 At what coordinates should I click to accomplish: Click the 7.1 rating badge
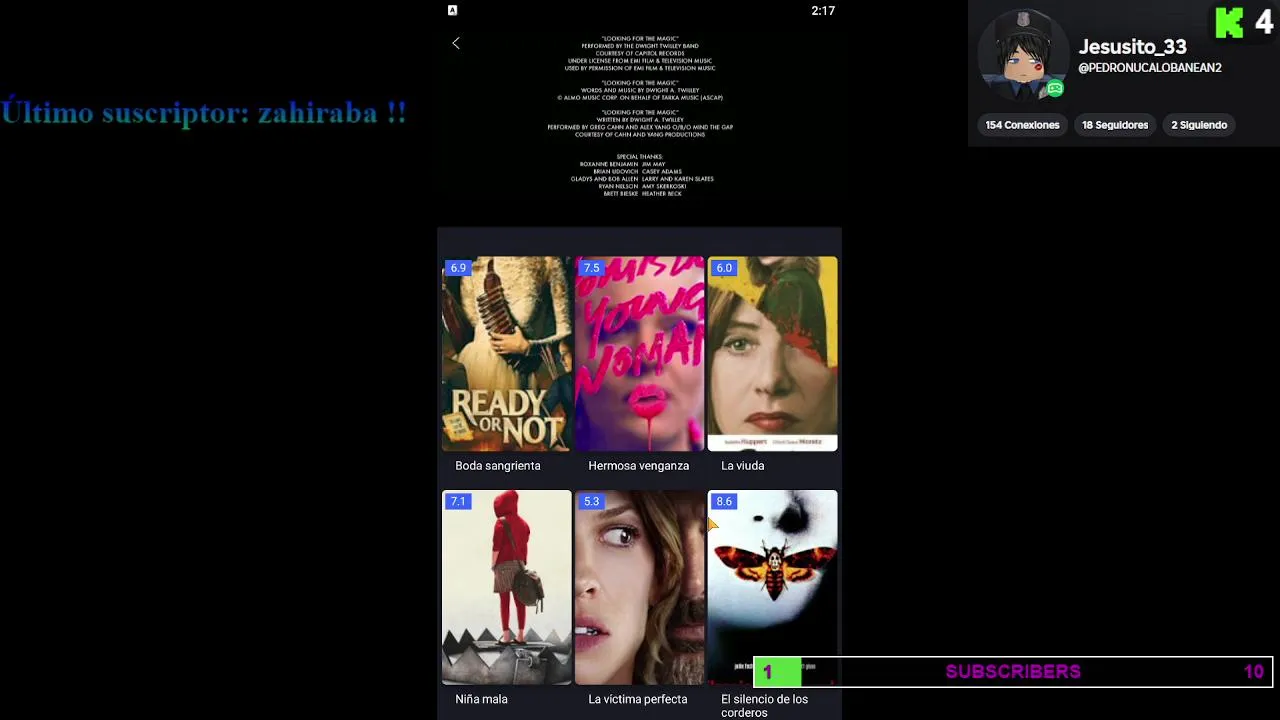tap(458, 502)
